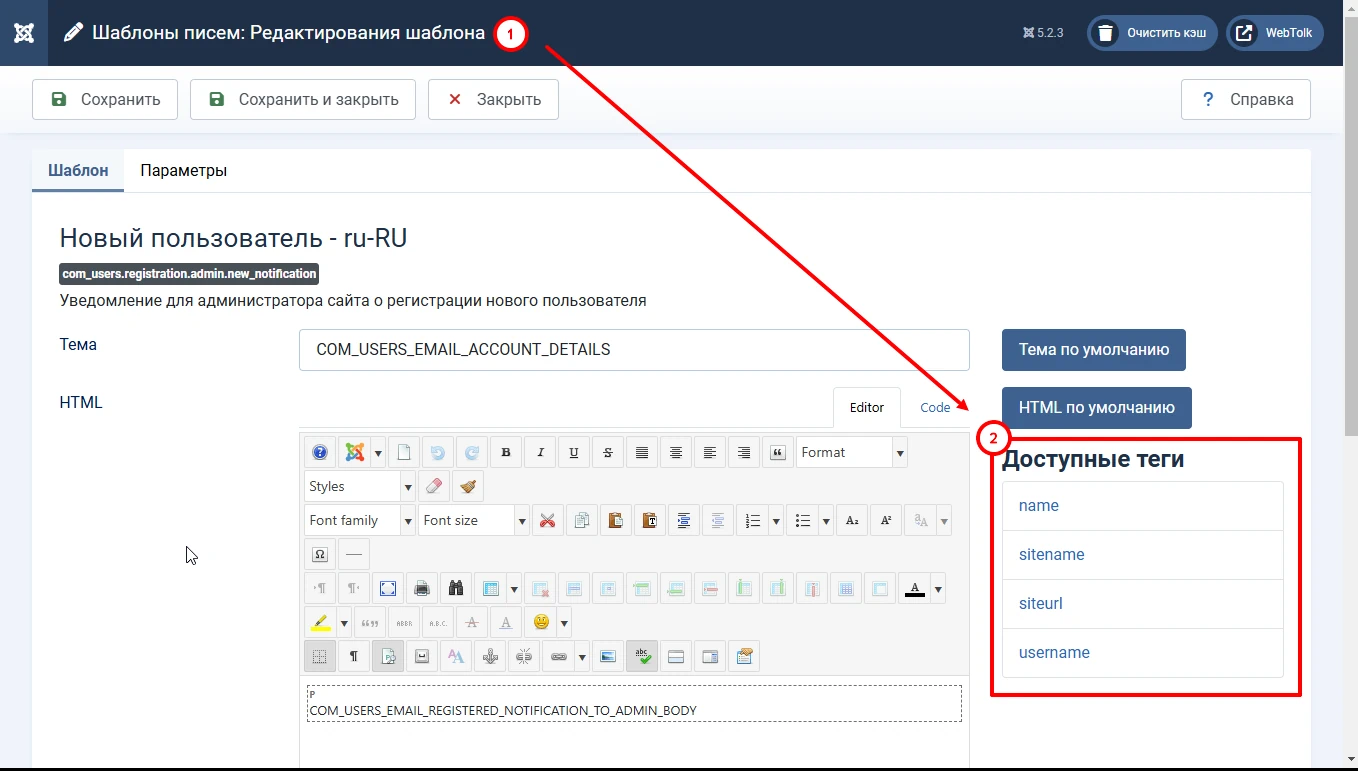The width and height of the screenshot is (1358, 771).
Task: Run the spellchecker with the abc icon
Action: point(642,656)
